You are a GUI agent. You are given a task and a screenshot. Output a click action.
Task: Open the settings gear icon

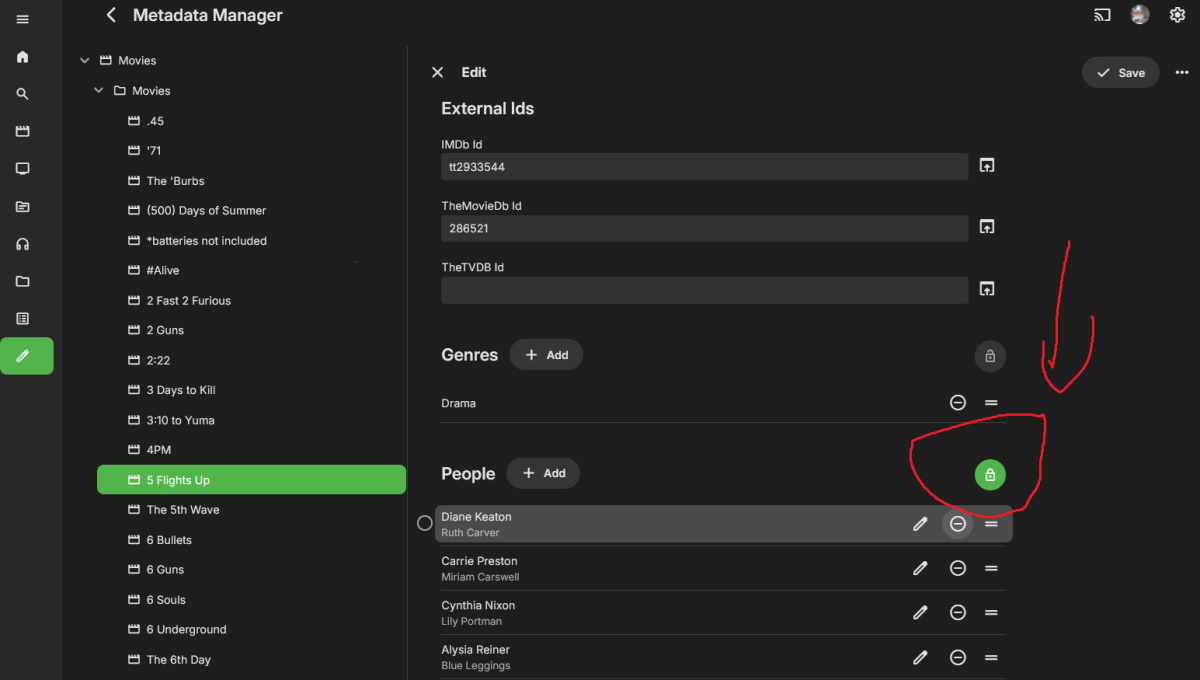pos(1177,15)
